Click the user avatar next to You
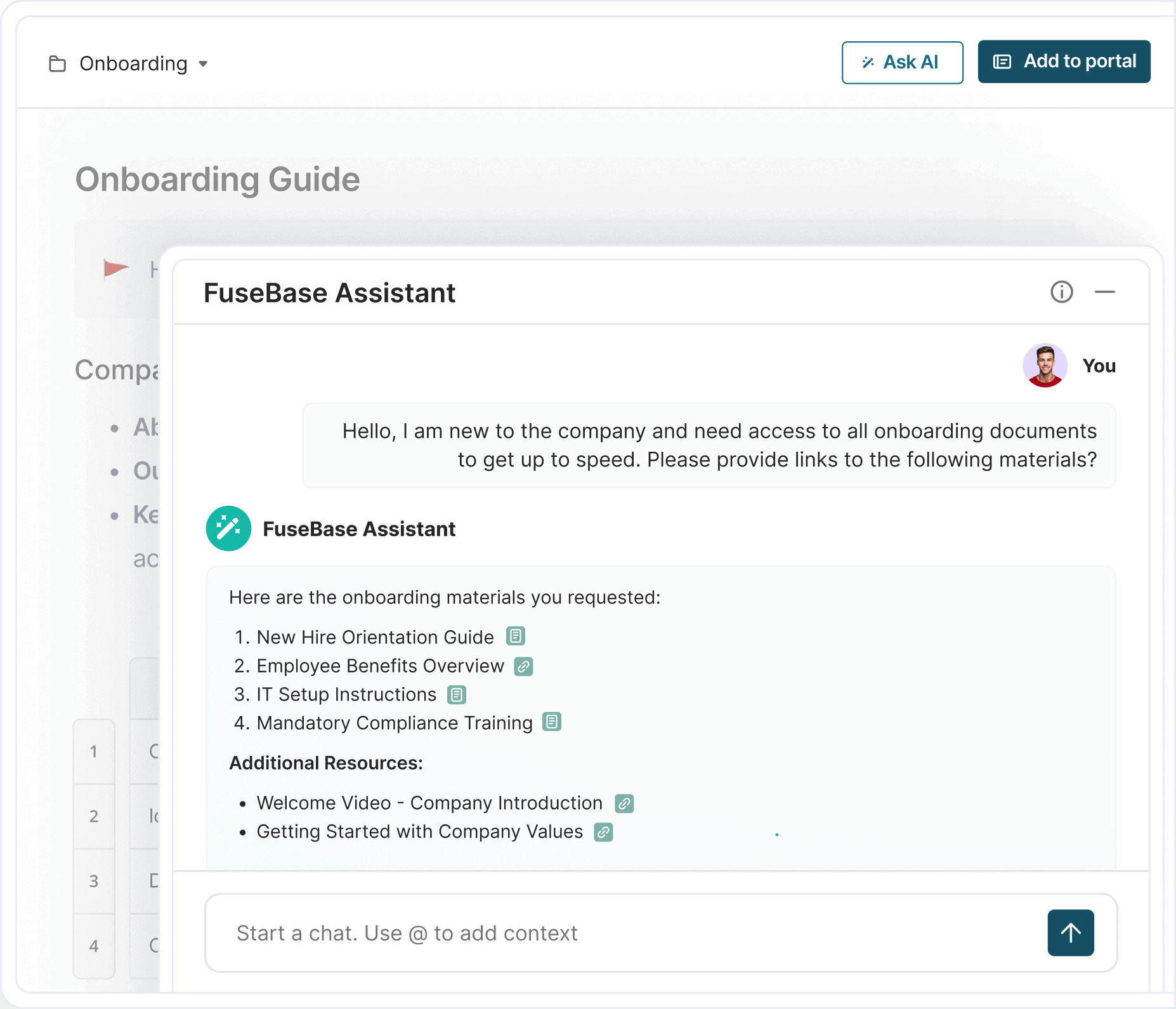This screenshot has height=1009, width=1176. tap(1045, 366)
